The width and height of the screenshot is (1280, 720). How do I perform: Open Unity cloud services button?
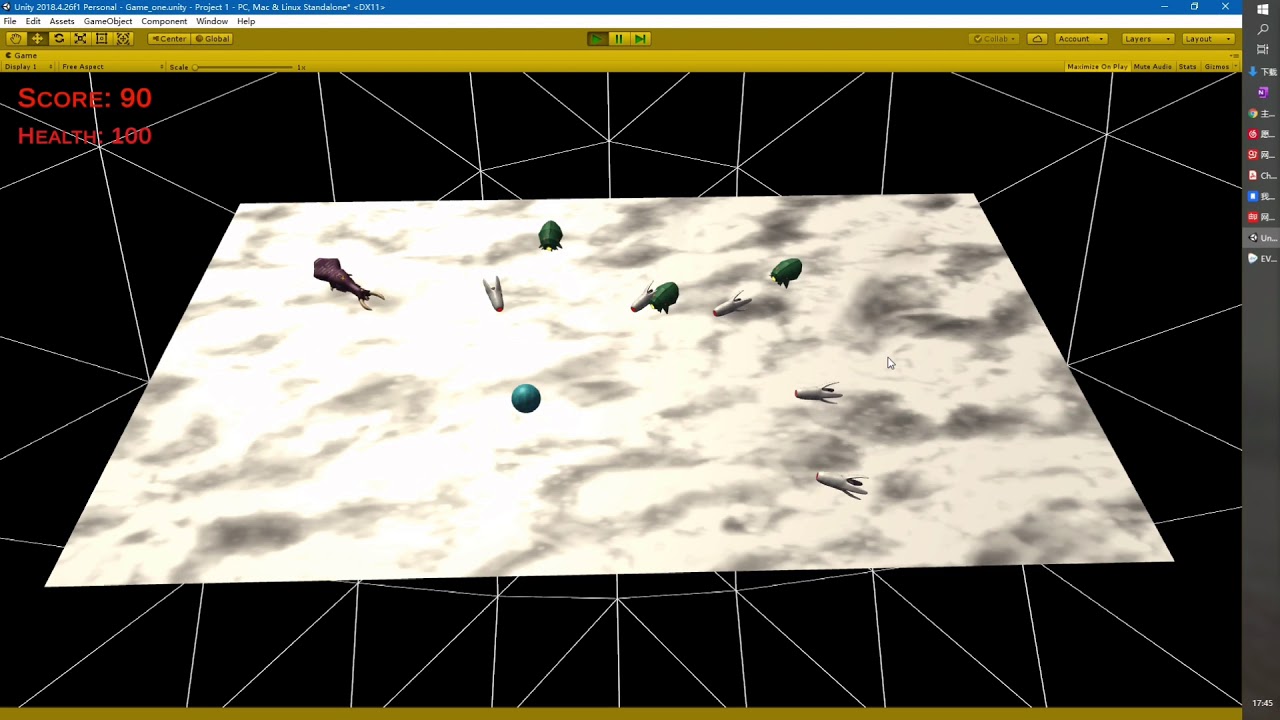tap(1038, 38)
